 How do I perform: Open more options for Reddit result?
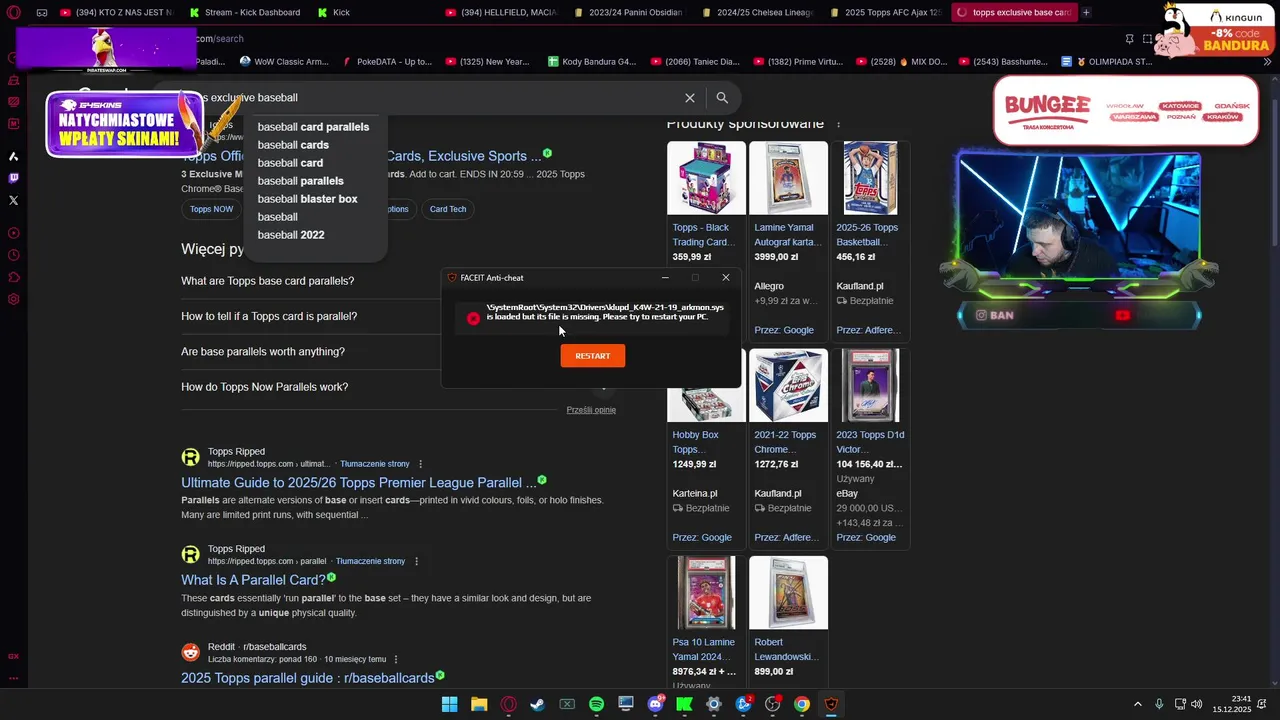coord(396,659)
